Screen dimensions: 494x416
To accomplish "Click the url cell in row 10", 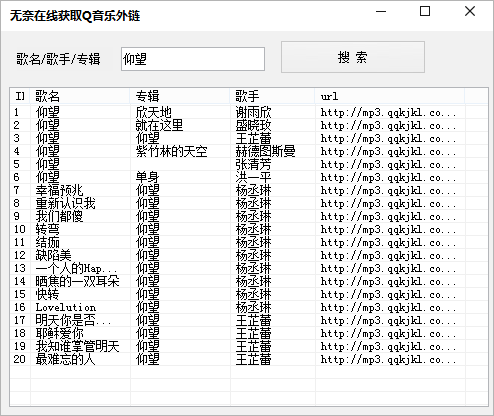I will tap(388, 230).
